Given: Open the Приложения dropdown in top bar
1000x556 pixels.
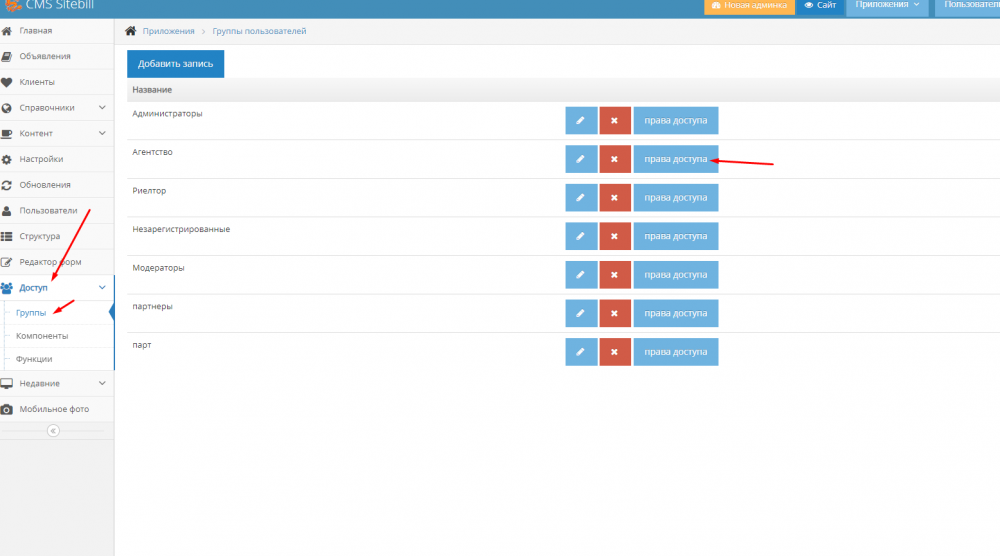Looking at the screenshot, I should 887,6.
